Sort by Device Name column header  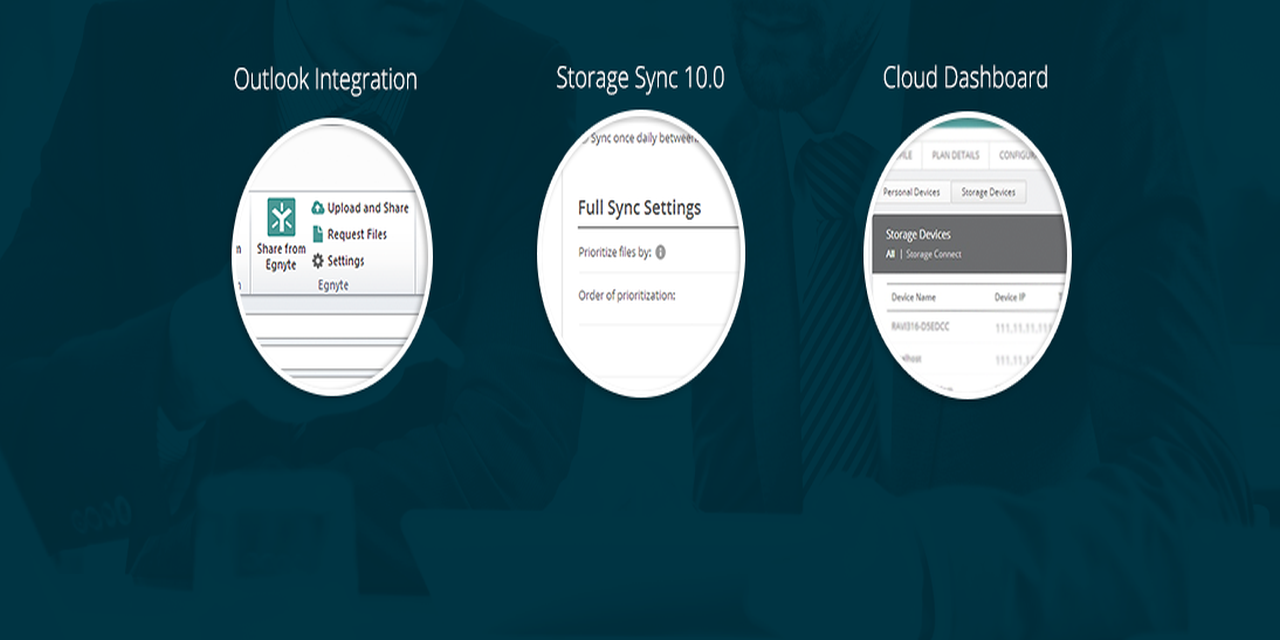913,297
